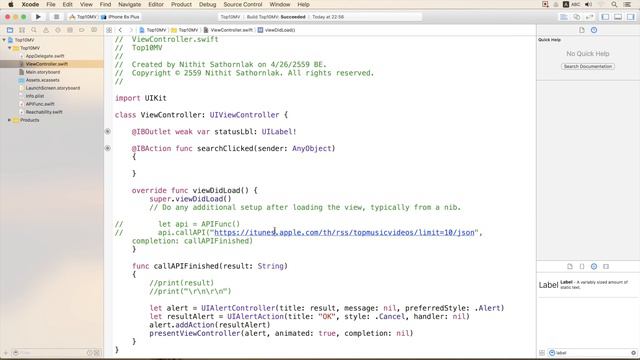This screenshot has width=640, height=360.
Task: Open the related items grid icon
Action: (109, 30)
